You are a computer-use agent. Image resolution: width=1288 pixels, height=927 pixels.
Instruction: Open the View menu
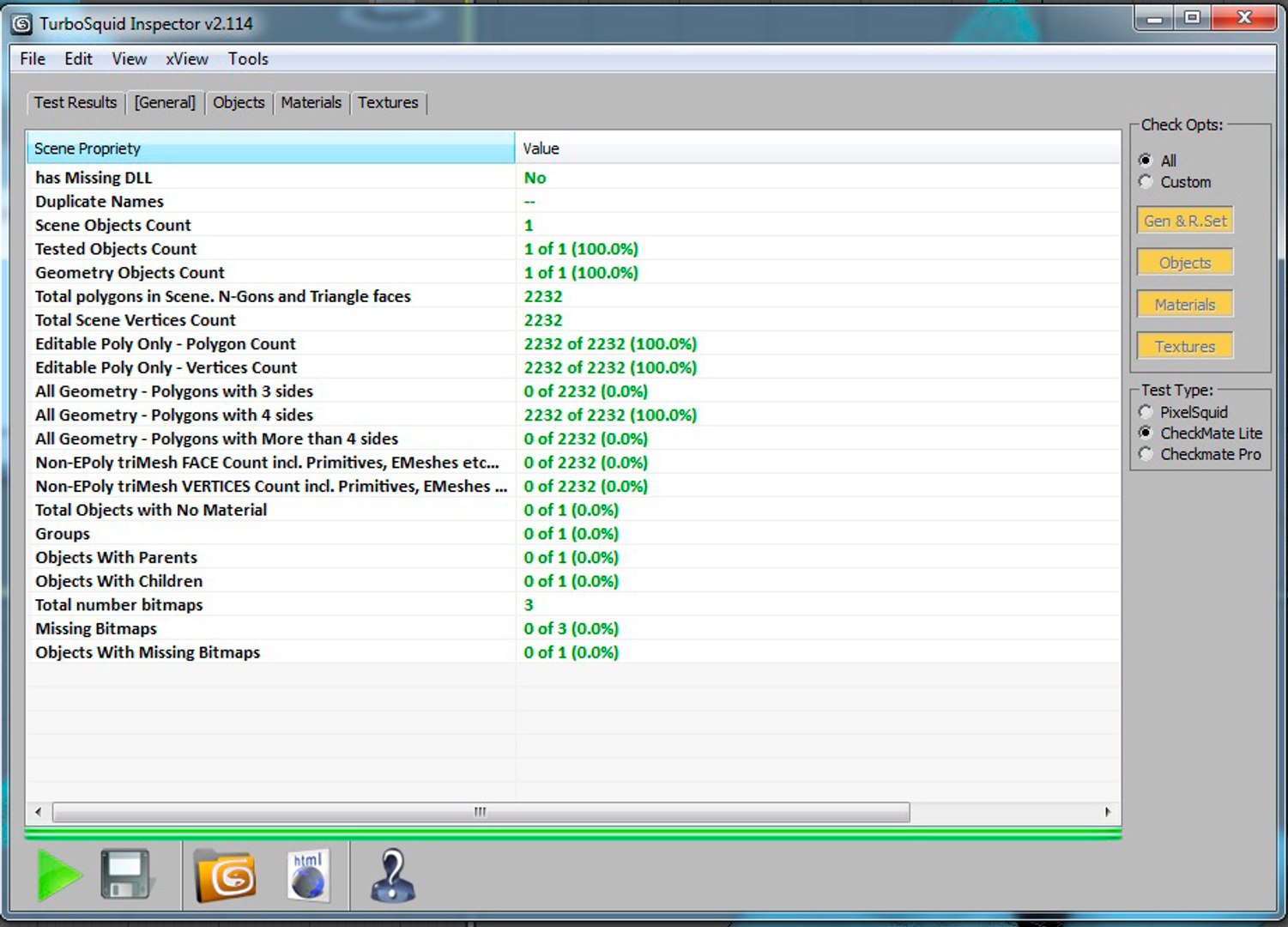[x=129, y=58]
